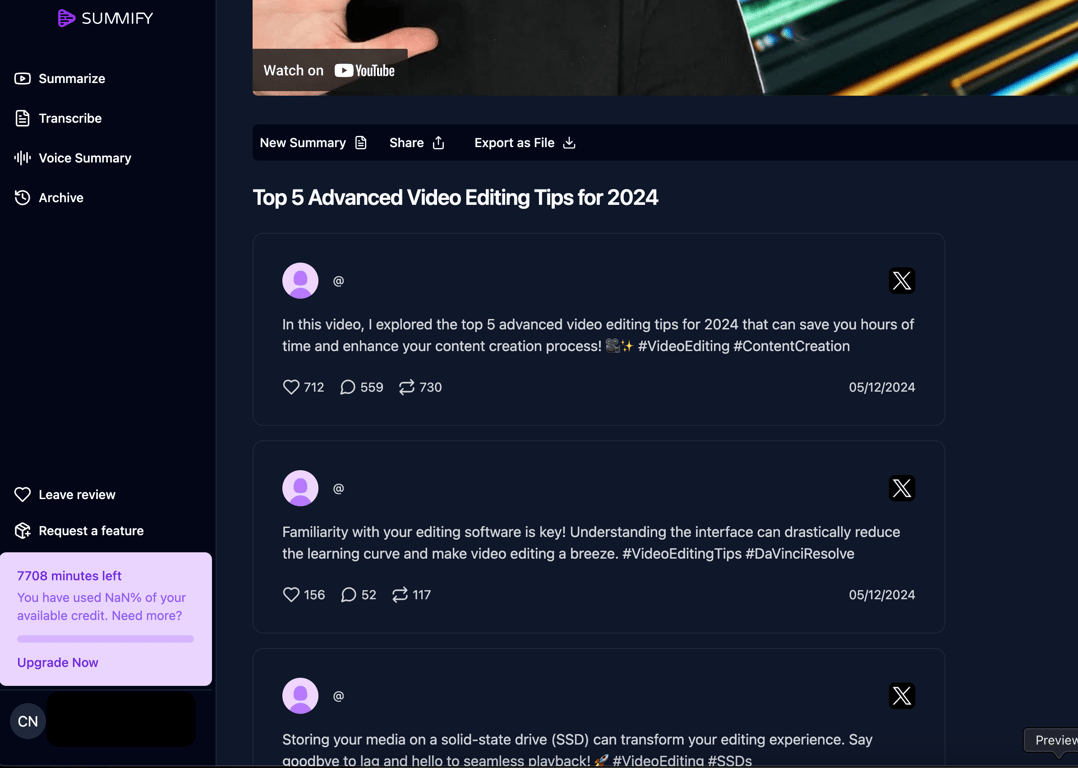Click the Preview tooltip button
Viewport: 1078px width, 768px height.
(1052, 740)
